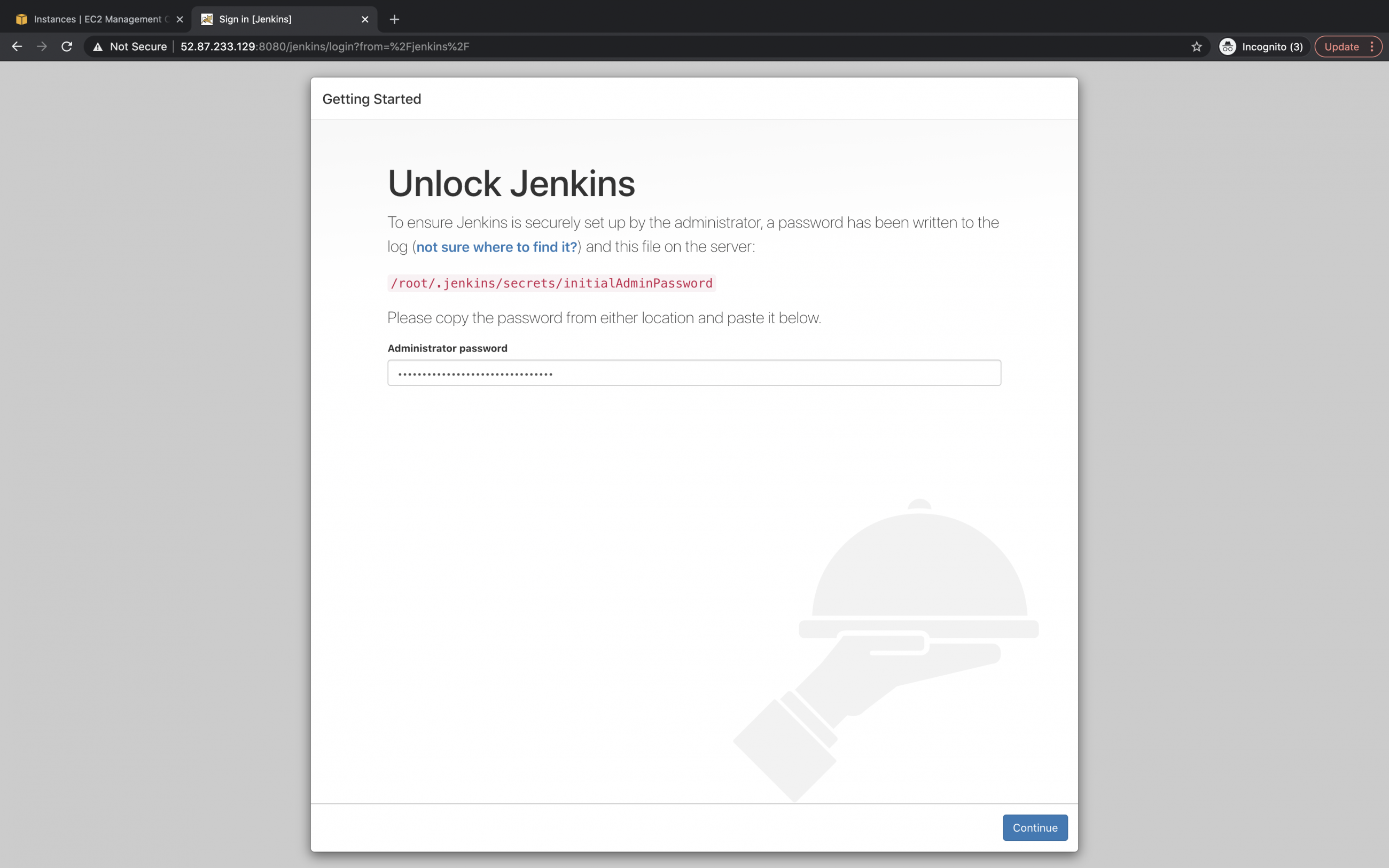This screenshot has height=868, width=1389.
Task: Click the Incognito profile icon
Action: (1226, 46)
